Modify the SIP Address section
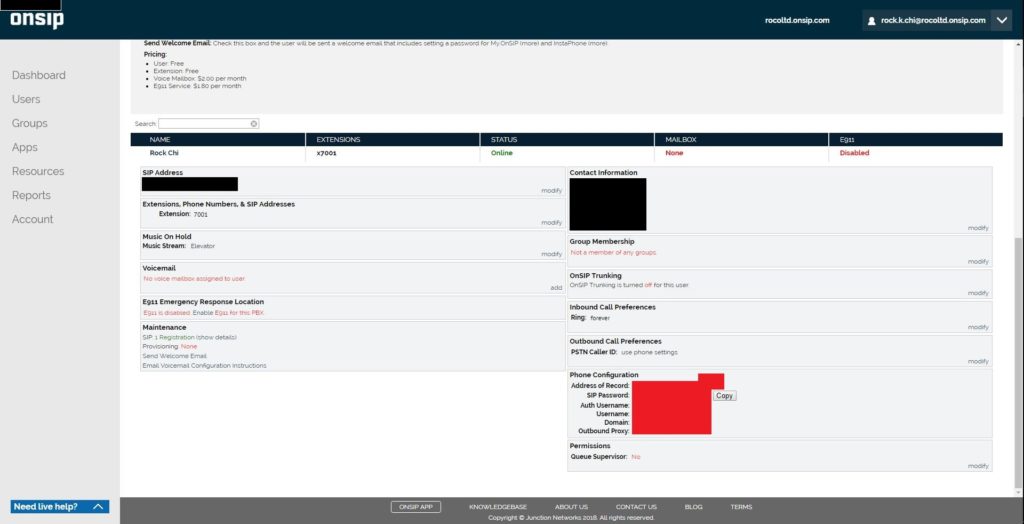The width and height of the screenshot is (1024, 524). coord(551,190)
